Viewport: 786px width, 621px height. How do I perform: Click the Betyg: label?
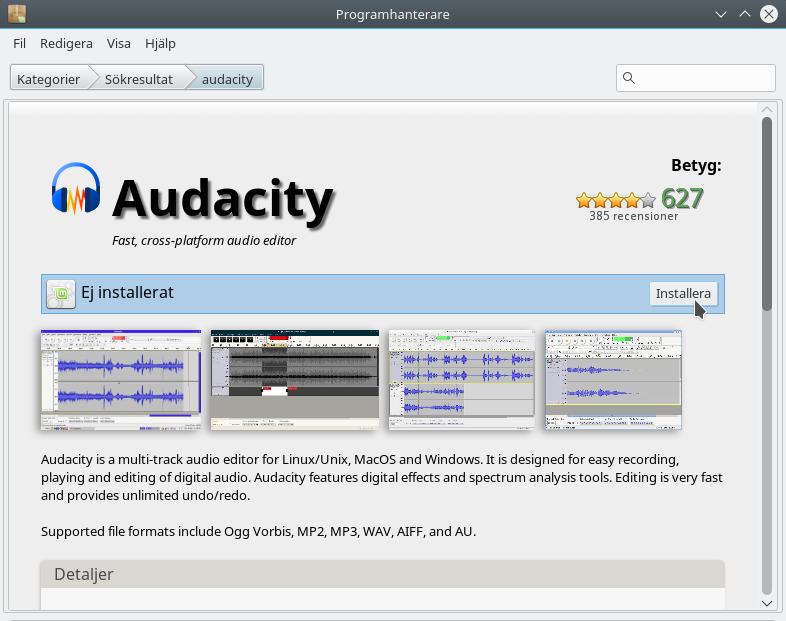pyautogui.click(x=696, y=165)
